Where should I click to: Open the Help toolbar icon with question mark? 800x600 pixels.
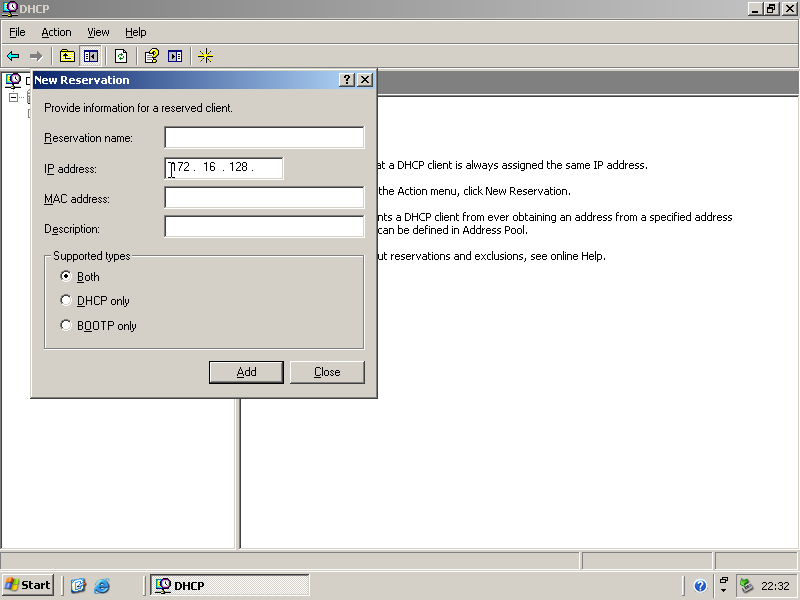[152, 56]
